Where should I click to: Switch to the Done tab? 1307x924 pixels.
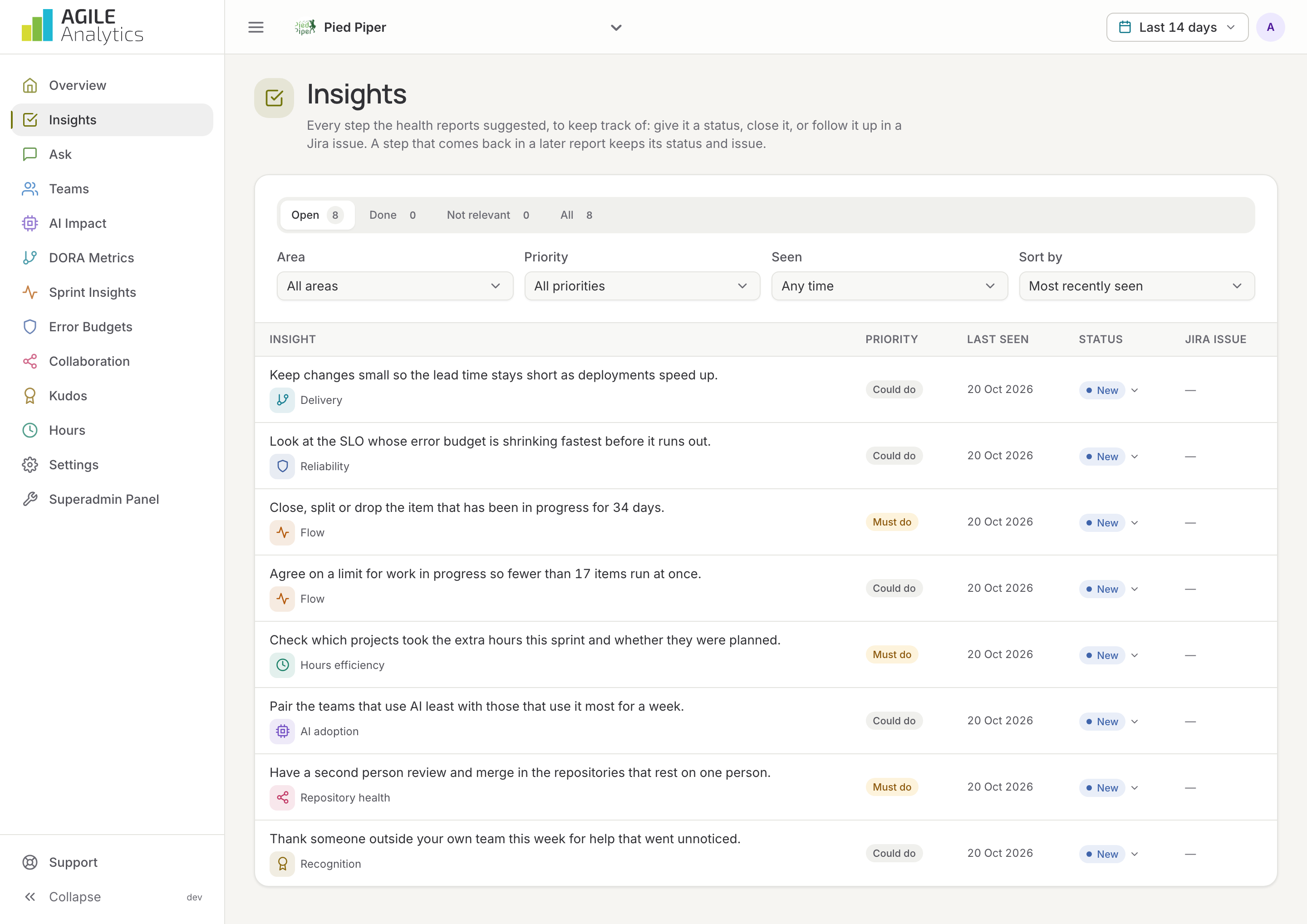393,215
